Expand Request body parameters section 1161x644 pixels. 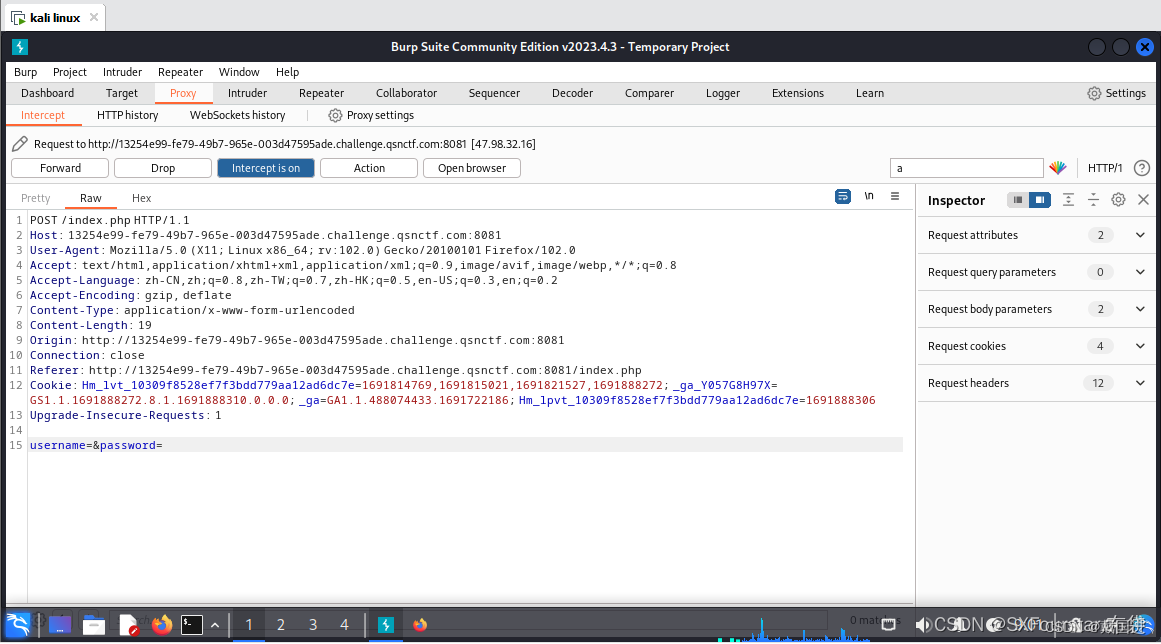1035,309
